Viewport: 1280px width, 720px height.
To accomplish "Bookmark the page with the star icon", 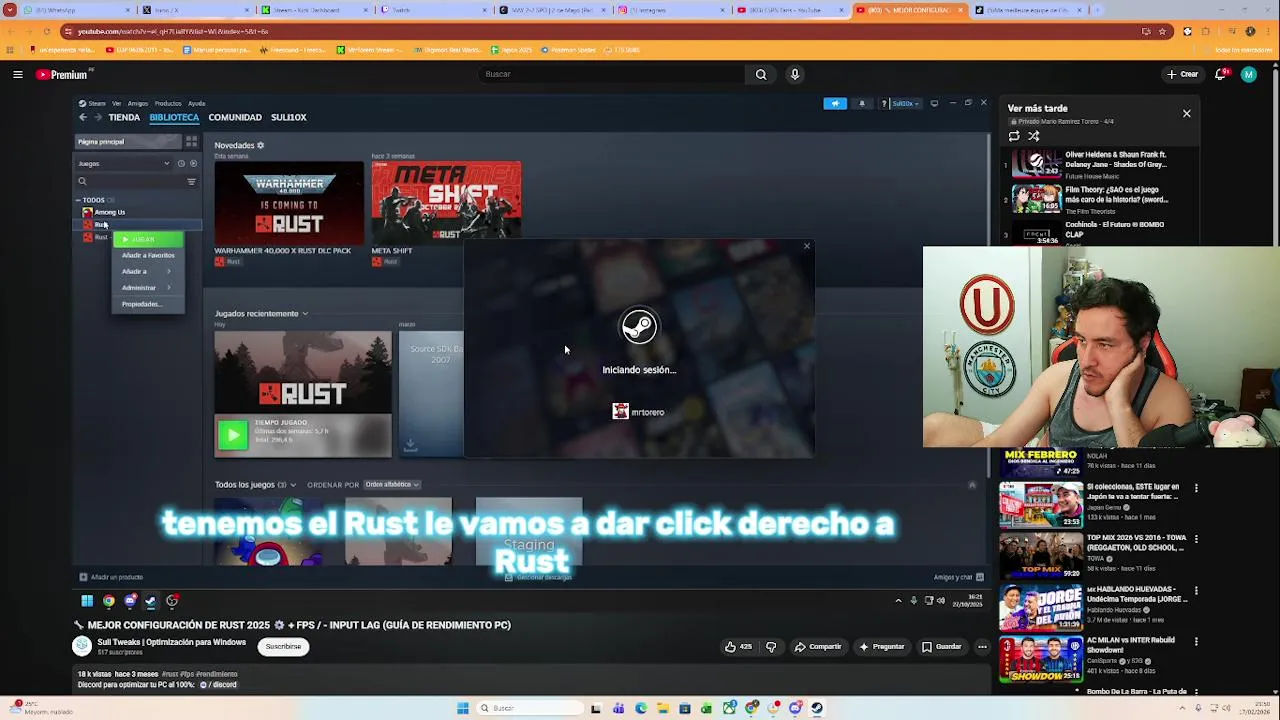I will 1162,32.
